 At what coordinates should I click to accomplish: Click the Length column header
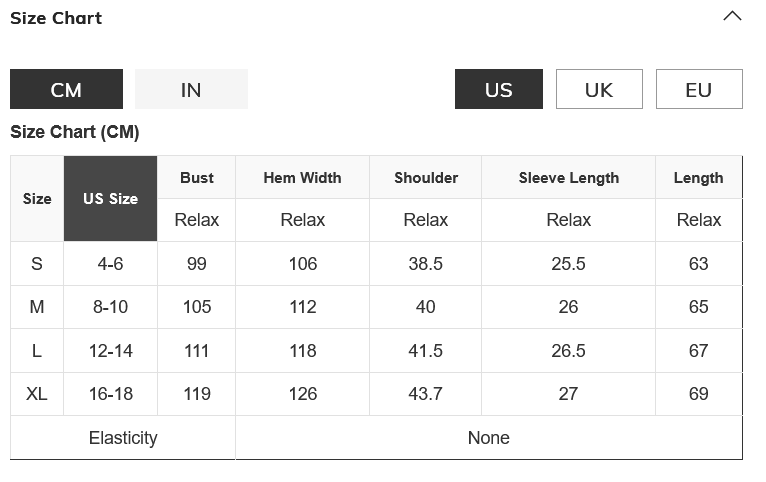point(698,178)
